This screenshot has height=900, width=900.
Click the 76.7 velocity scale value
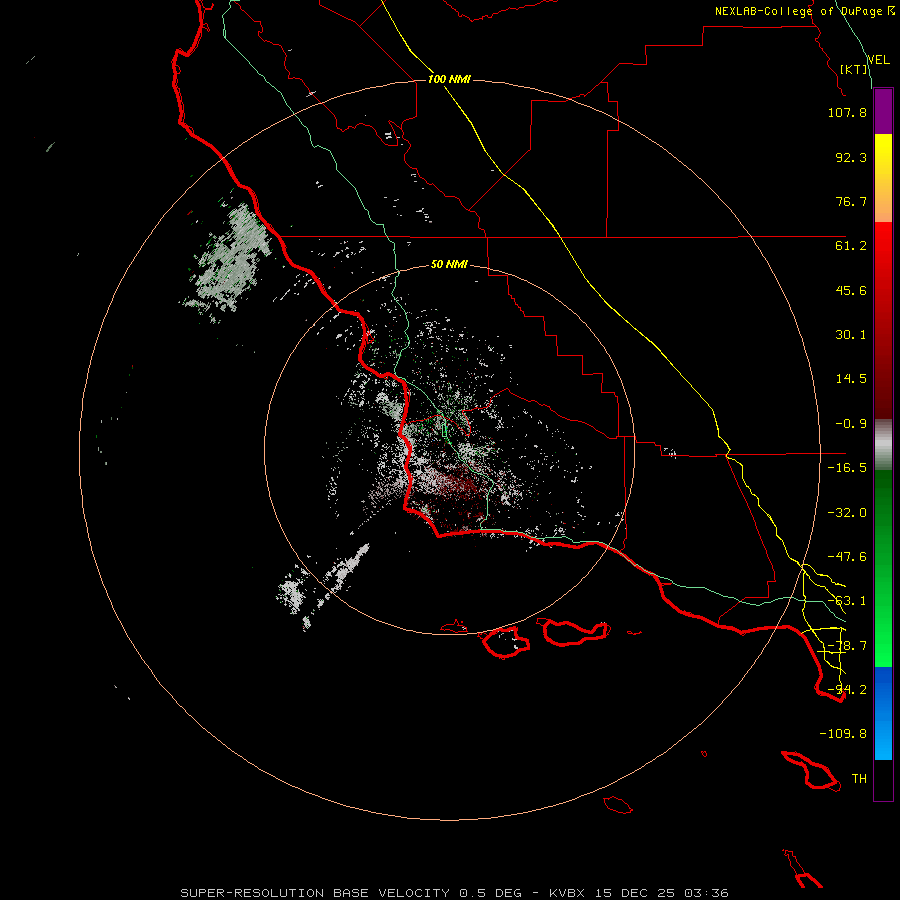(851, 201)
